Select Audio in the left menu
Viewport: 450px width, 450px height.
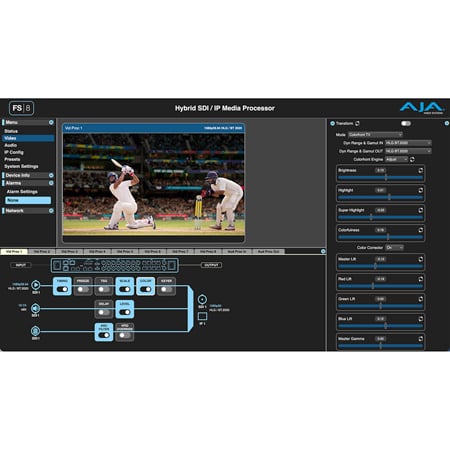click(11, 145)
